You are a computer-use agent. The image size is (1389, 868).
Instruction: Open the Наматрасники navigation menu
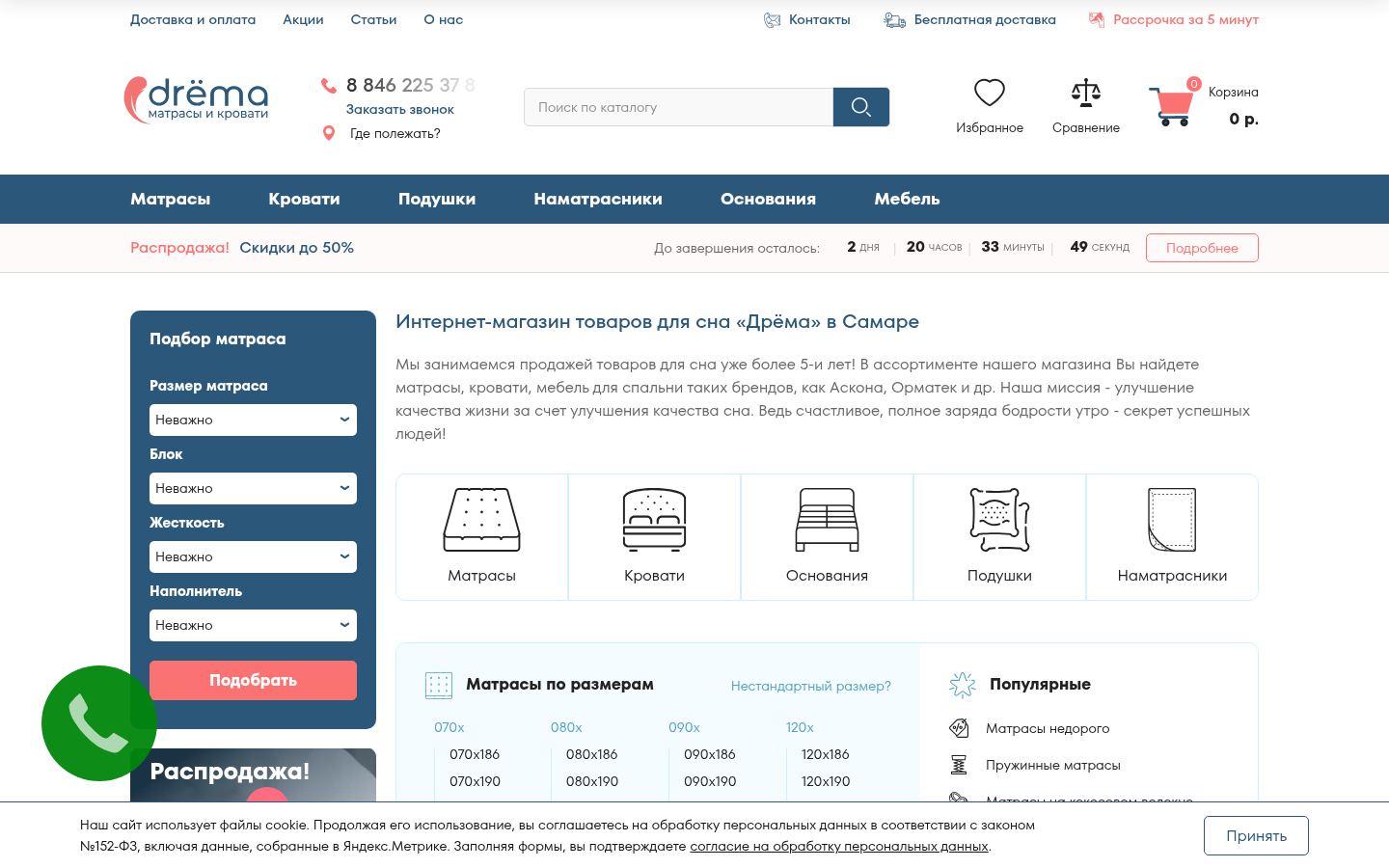point(598,199)
